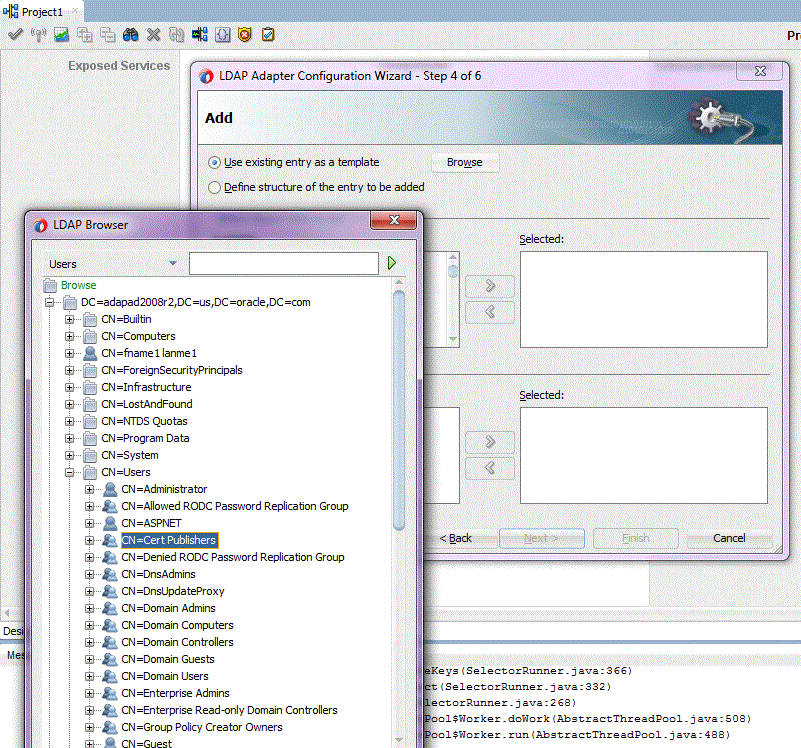Screen dimensions: 801x748
Task: Select CN=Domain Admins in the tree
Action: (x=168, y=608)
